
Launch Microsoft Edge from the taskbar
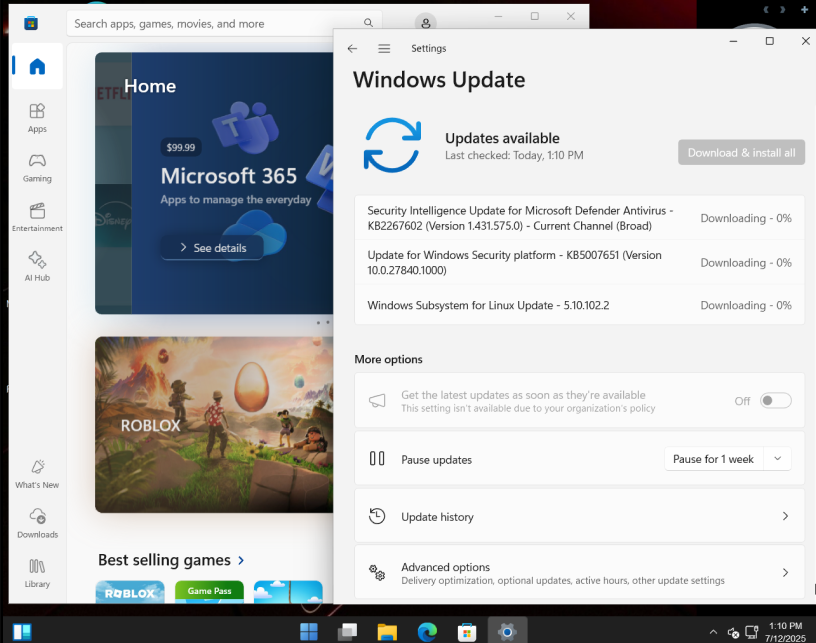pyautogui.click(x=427, y=632)
